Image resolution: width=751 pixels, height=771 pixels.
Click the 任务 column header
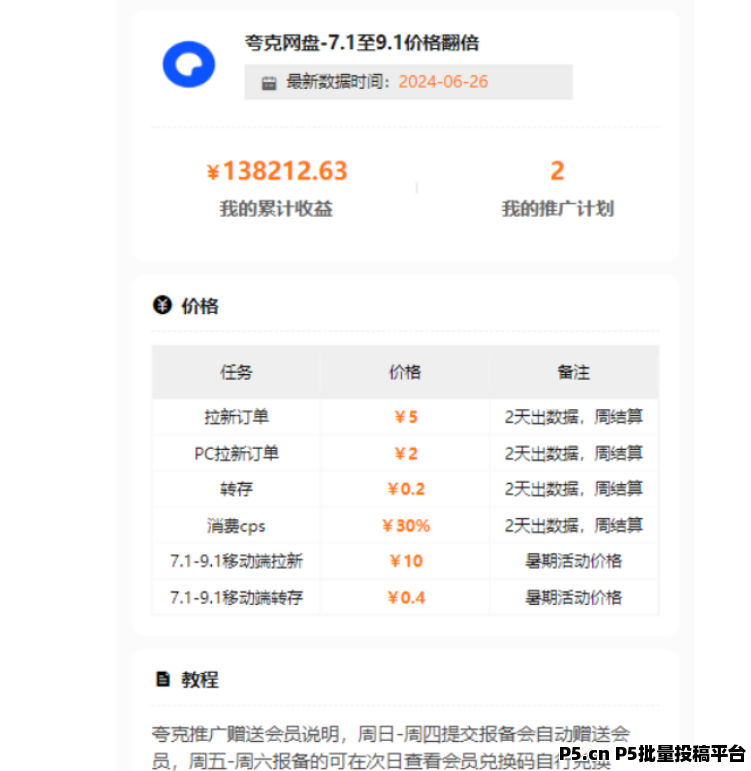(x=236, y=372)
